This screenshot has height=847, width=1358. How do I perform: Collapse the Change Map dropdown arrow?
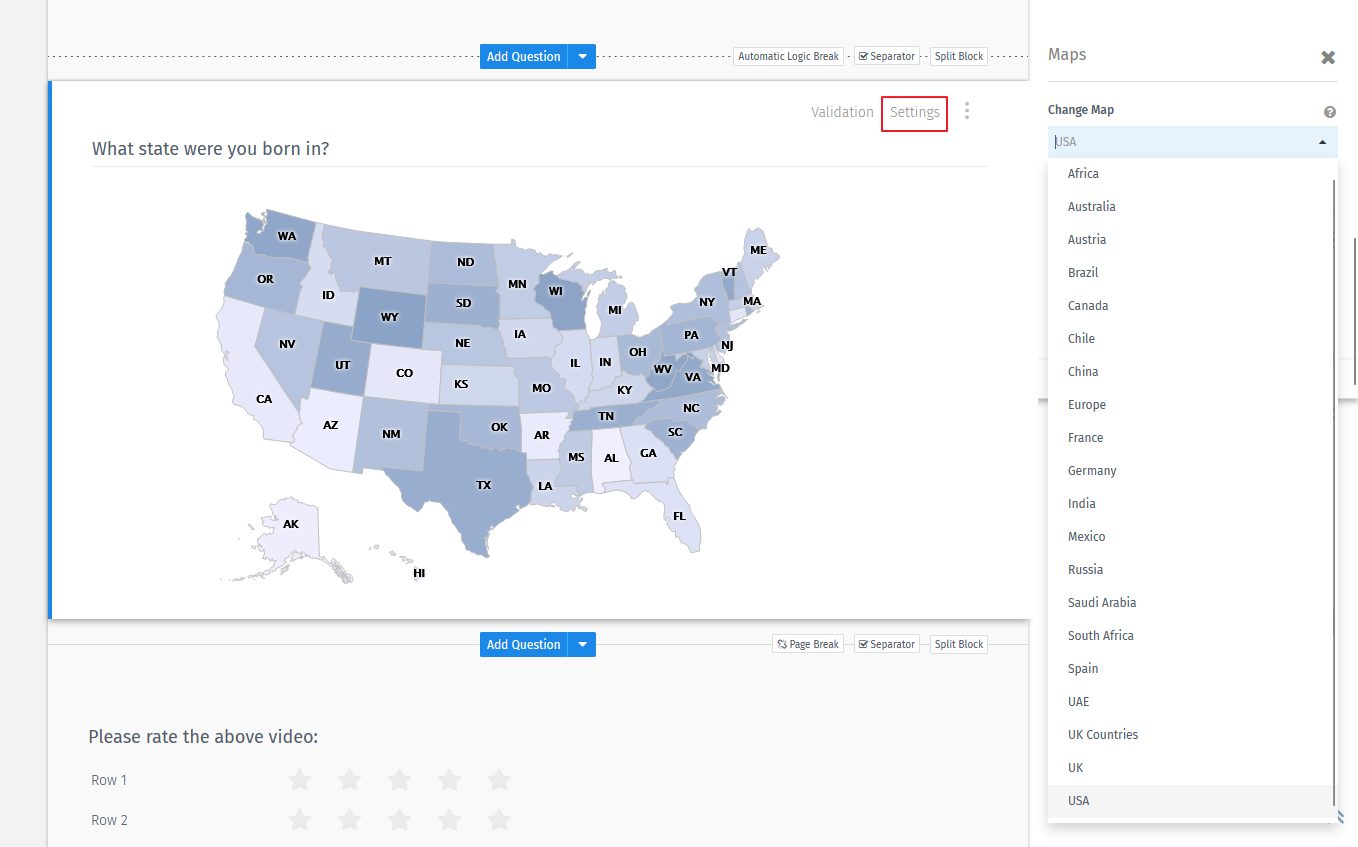(1322, 142)
